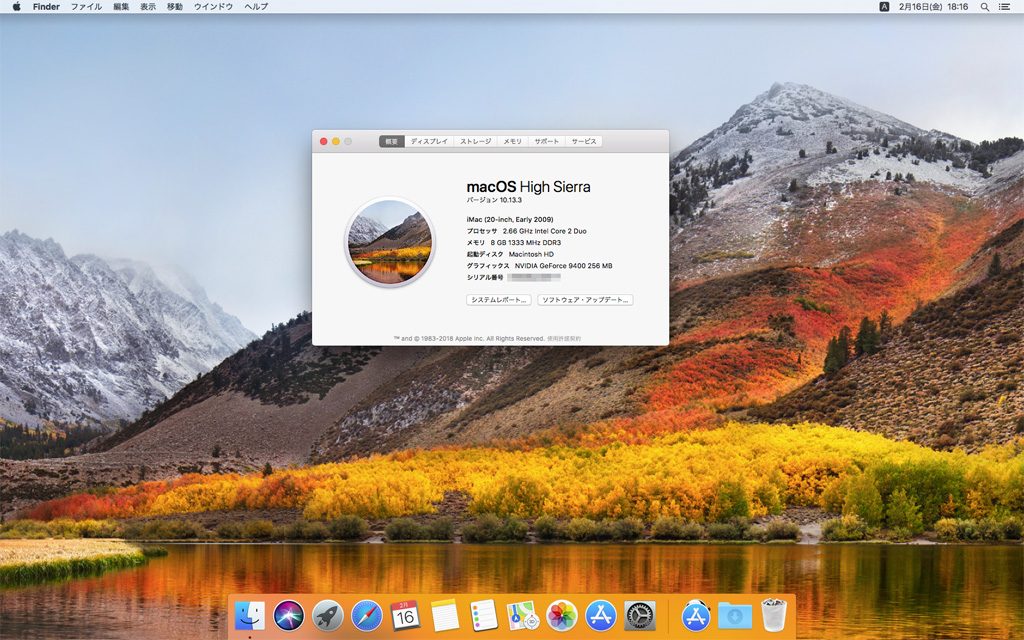Launch Launchpad from the Dock
Screen dimensions: 1024x640
pos(325,614)
